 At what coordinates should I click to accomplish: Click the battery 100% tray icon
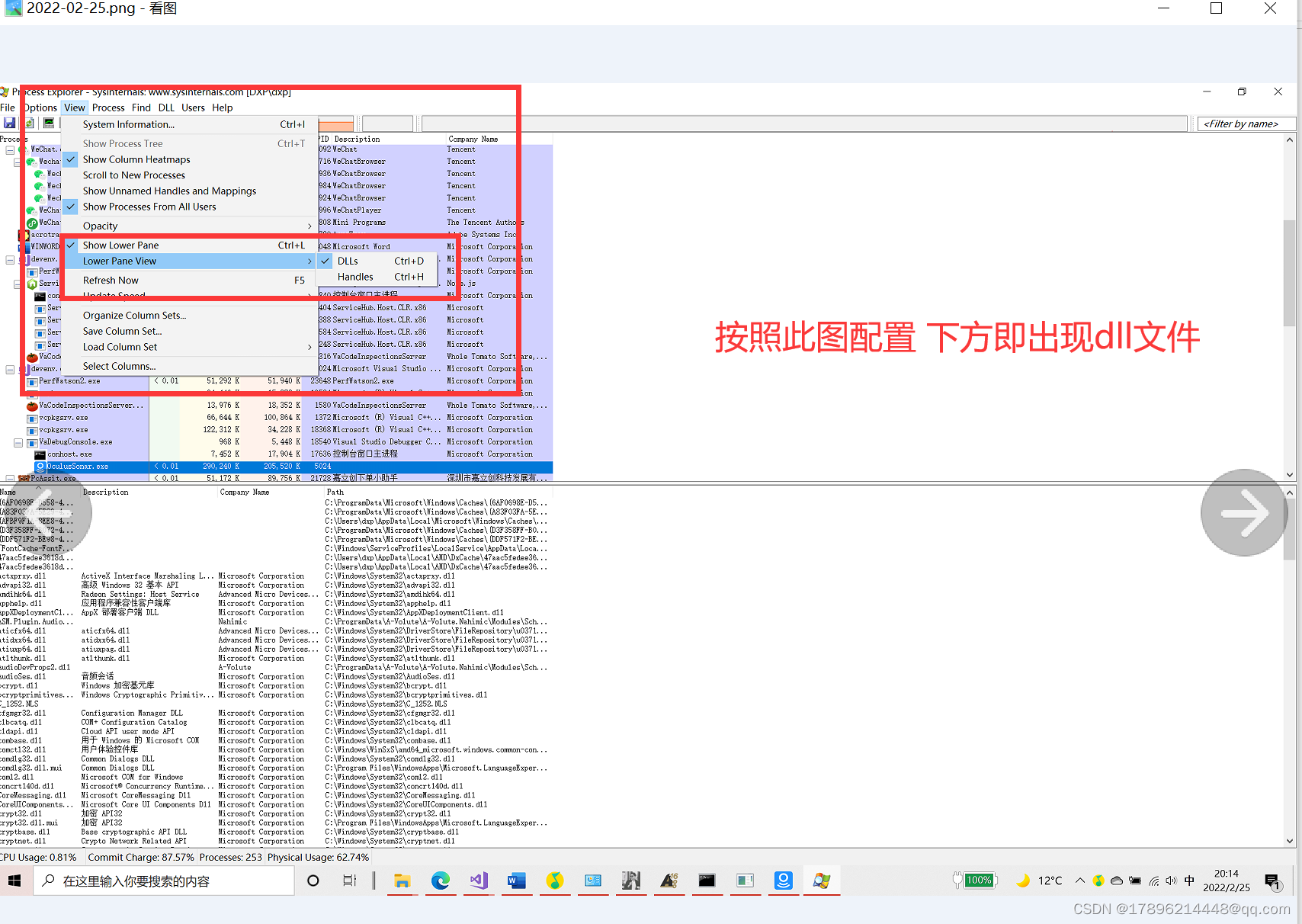[x=975, y=881]
